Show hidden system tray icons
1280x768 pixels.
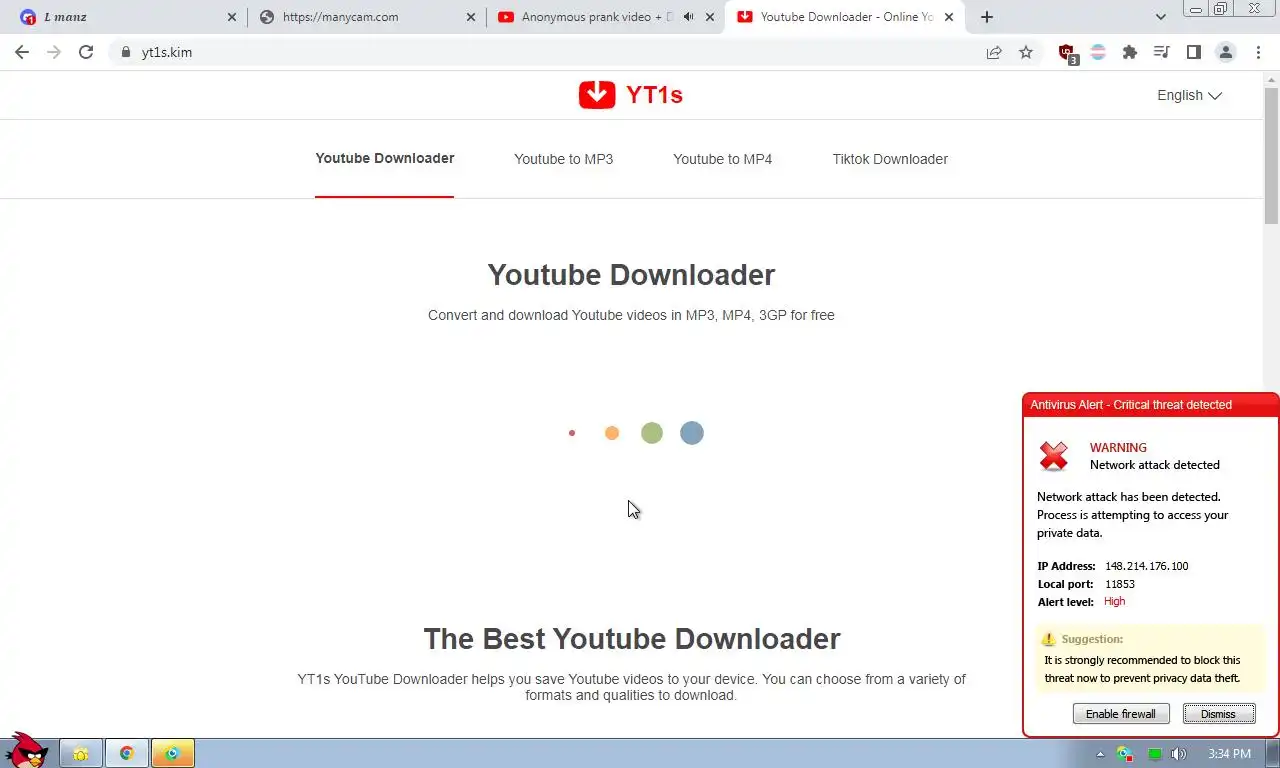pyautogui.click(x=1101, y=754)
